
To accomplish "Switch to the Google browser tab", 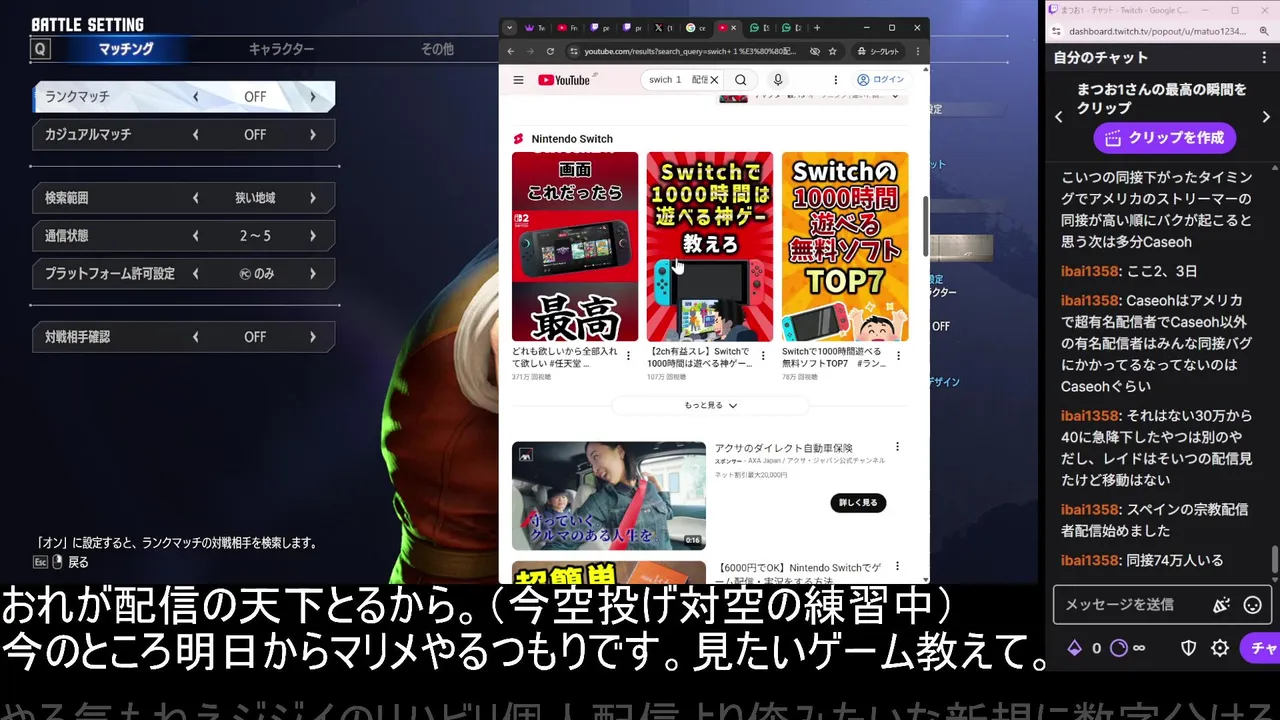I will coord(696,28).
